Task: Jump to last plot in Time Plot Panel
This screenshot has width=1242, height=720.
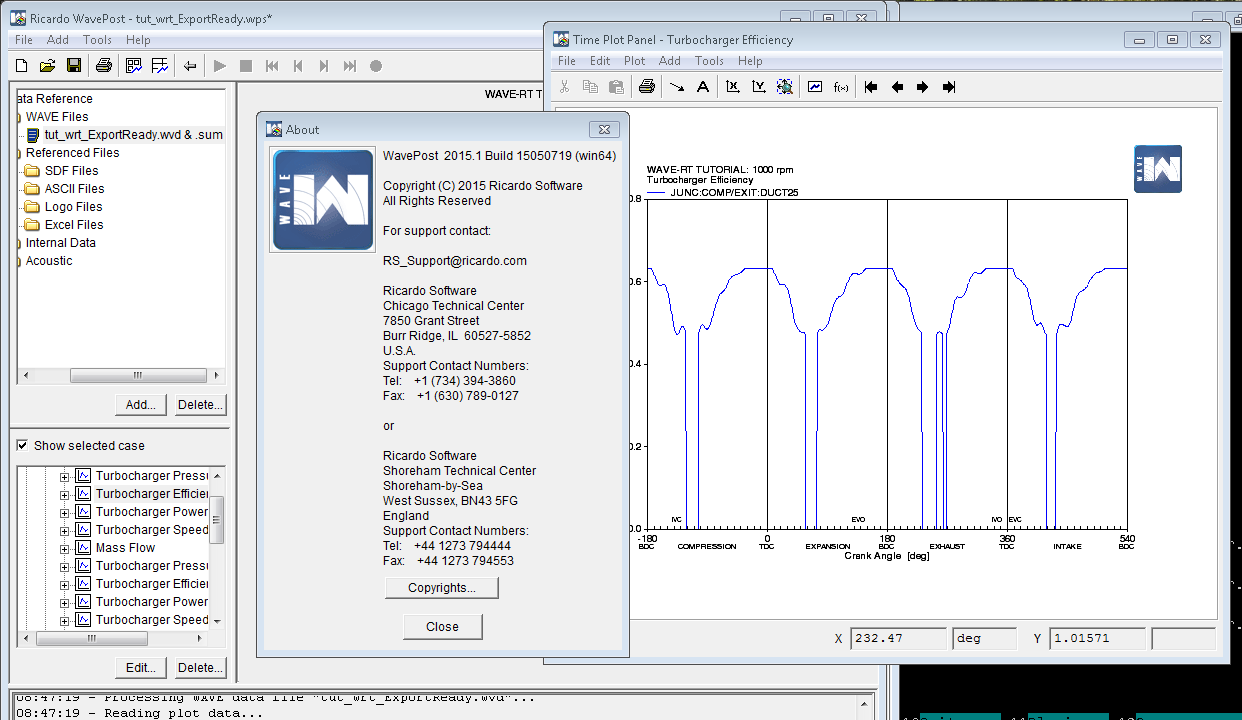Action: (x=949, y=87)
